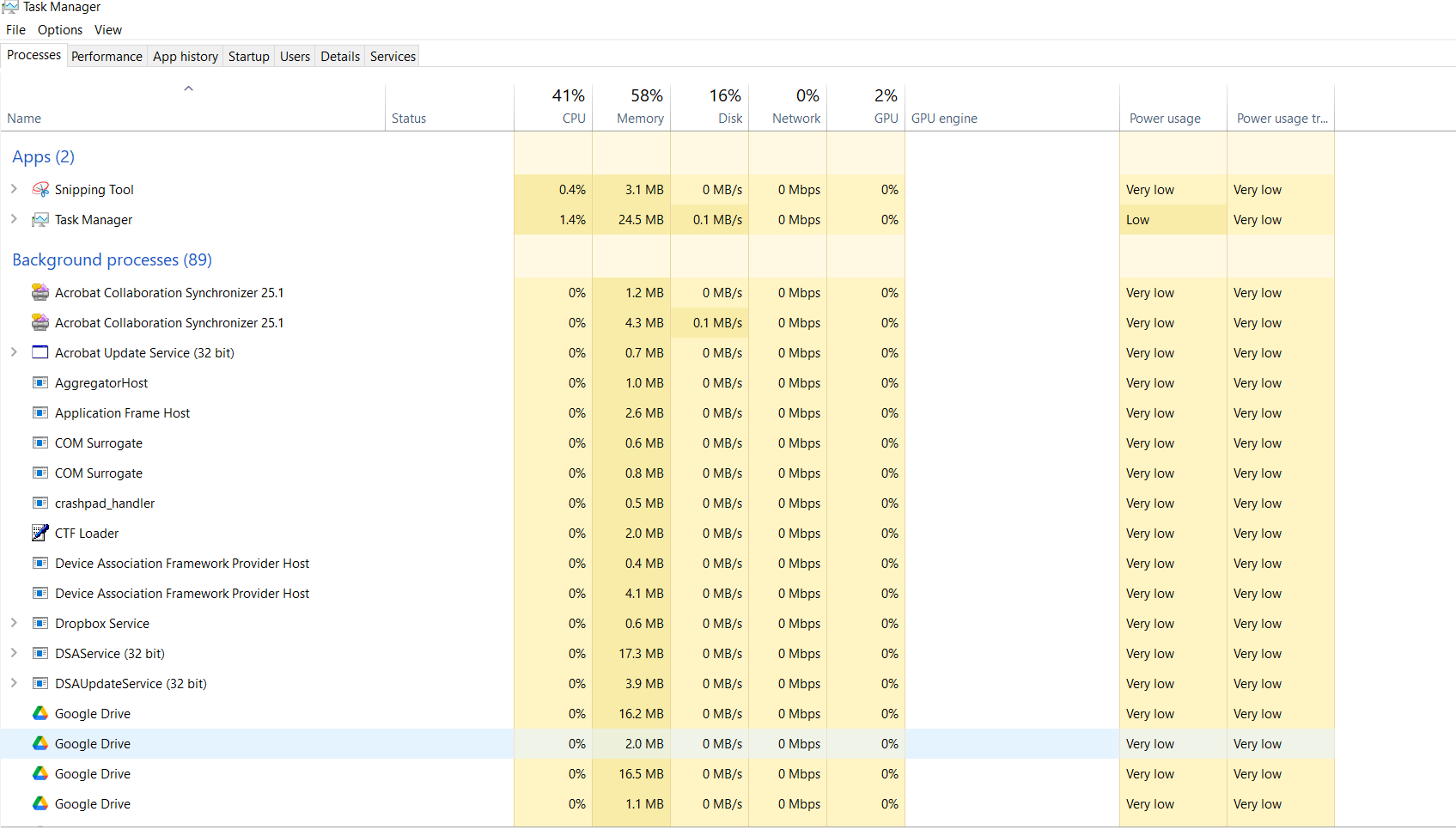The height and width of the screenshot is (836, 1456).
Task: Click the Google Drive icon using 16.5 MB
Action: tap(40, 773)
